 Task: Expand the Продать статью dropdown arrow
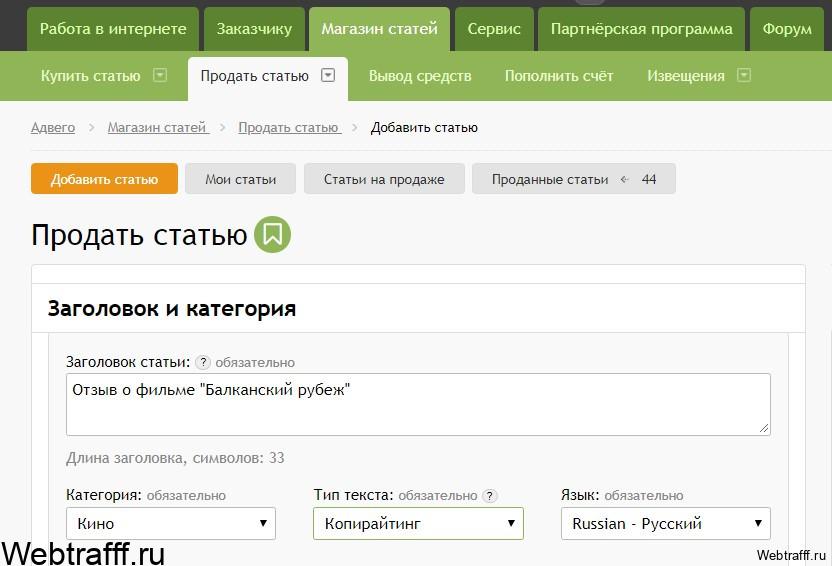(x=328, y=75)
